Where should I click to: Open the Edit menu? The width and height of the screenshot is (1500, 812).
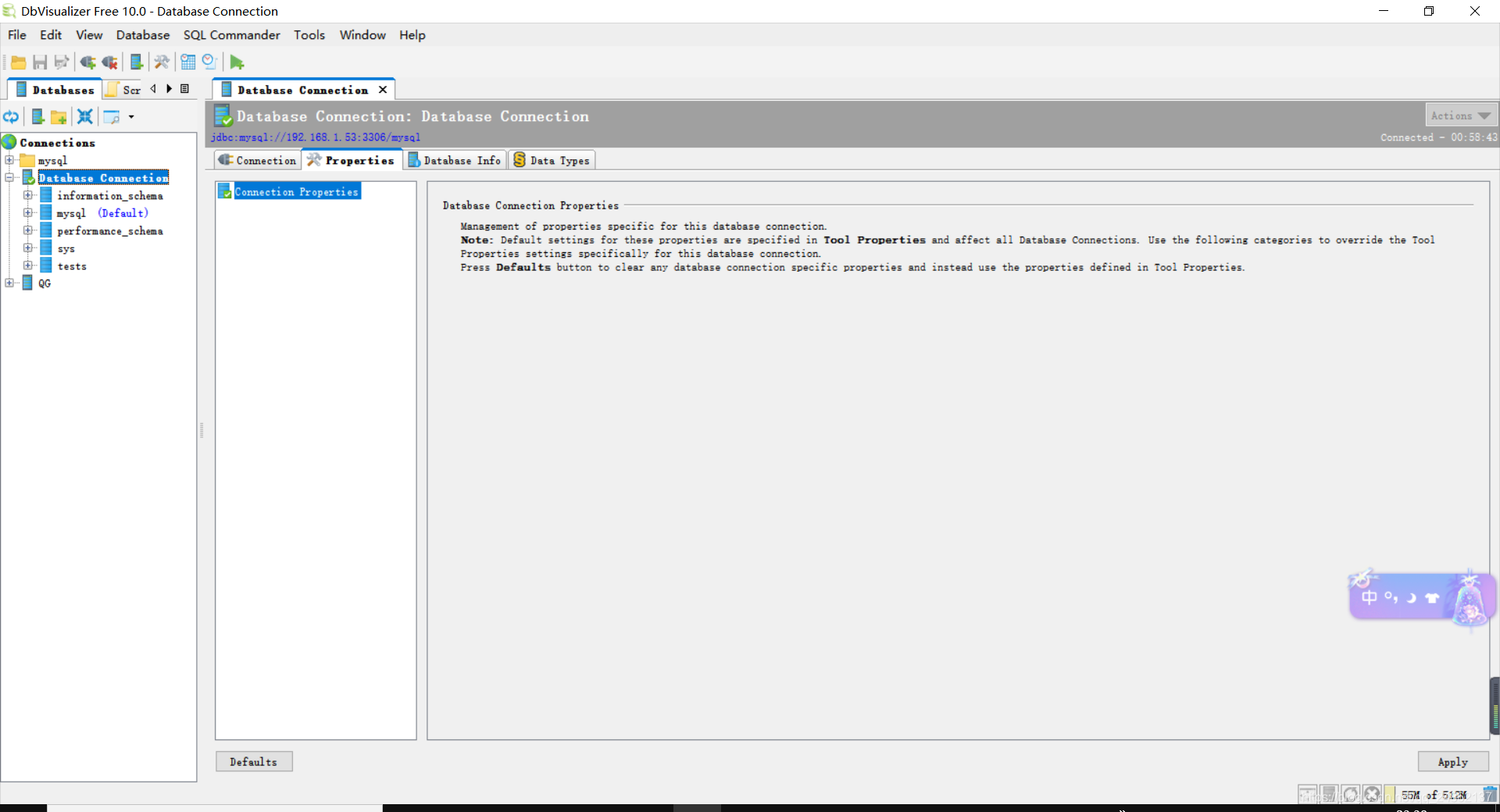click(51, 35)
